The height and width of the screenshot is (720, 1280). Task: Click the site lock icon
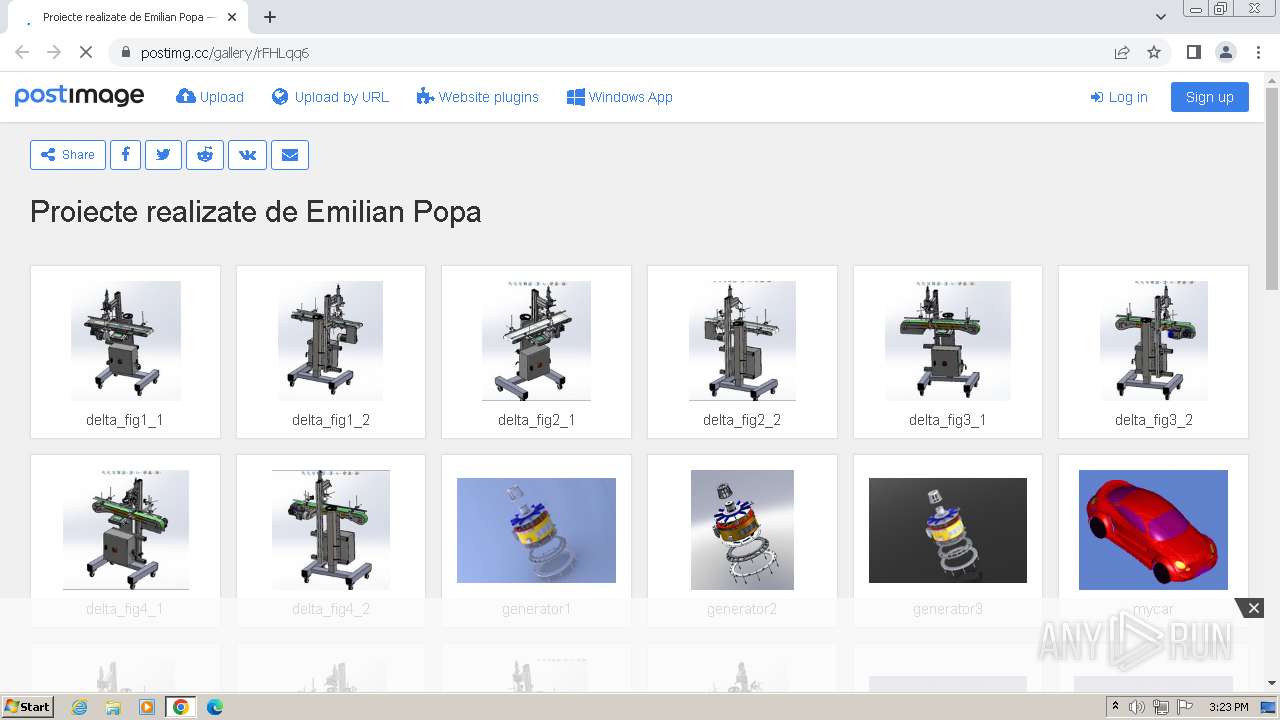[x=125, y=53]
